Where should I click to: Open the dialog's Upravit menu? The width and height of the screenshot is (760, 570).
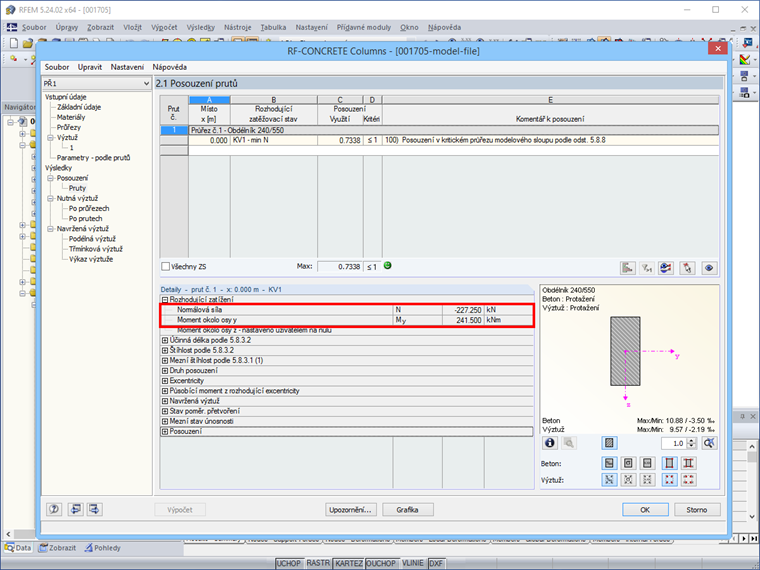tap(90, 67)
